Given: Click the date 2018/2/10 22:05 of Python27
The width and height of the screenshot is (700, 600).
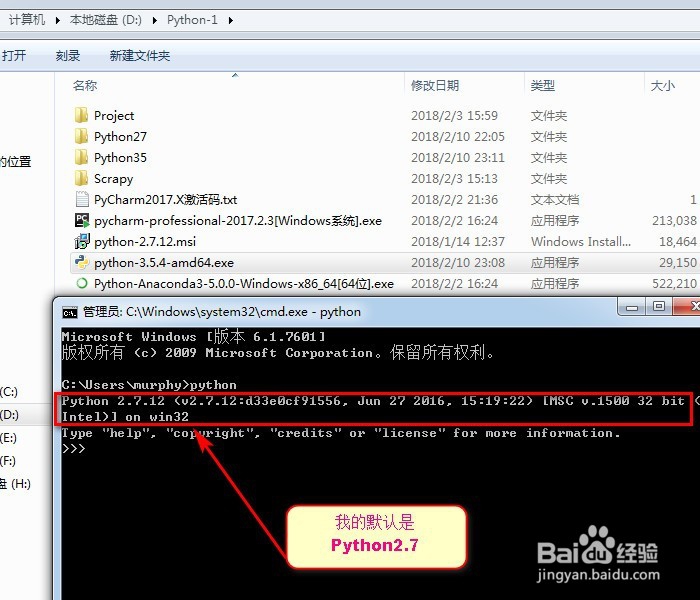Looking at the screenshot, I should (458, 137).
